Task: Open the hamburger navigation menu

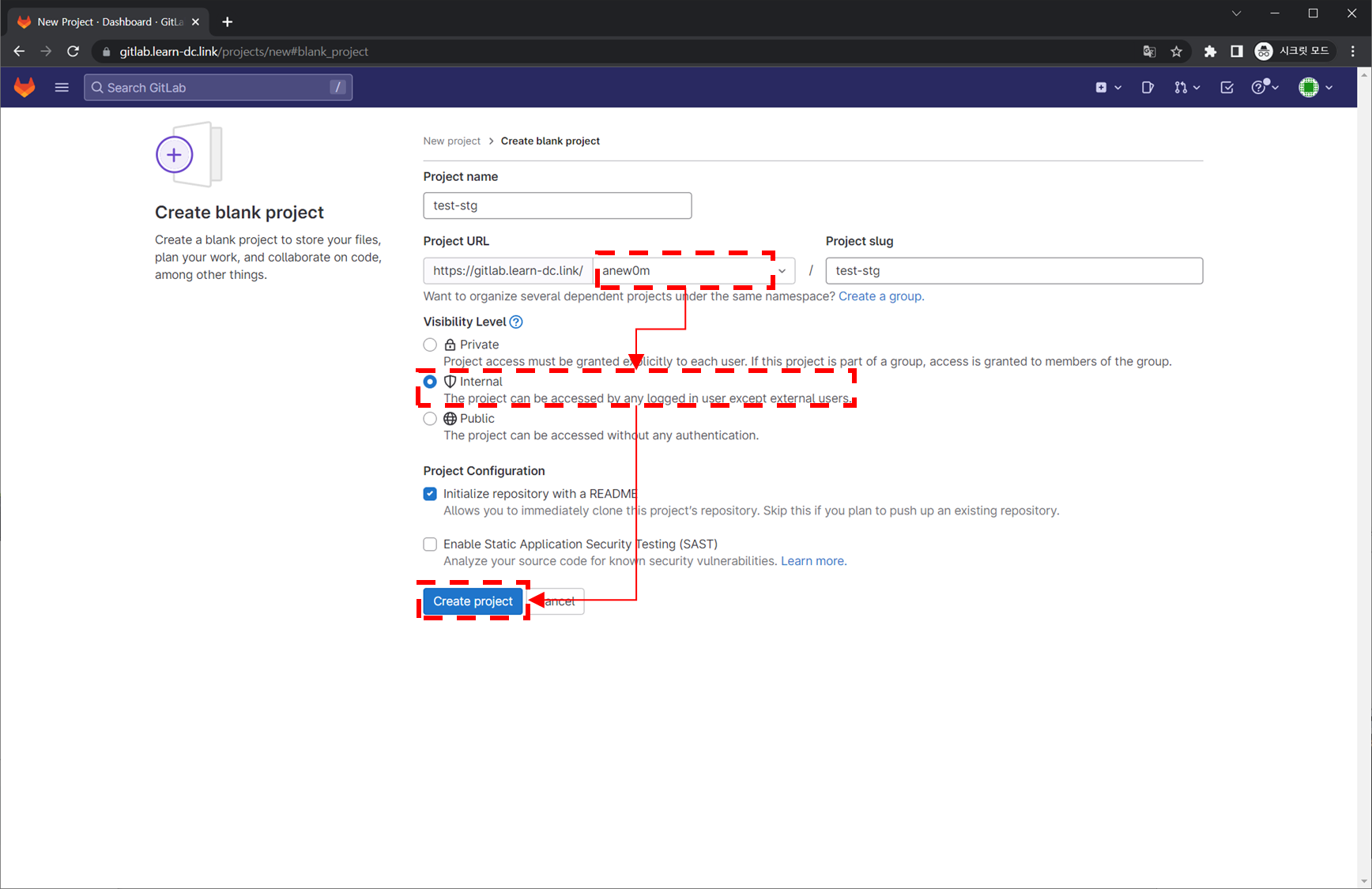Action: [62, 87]
